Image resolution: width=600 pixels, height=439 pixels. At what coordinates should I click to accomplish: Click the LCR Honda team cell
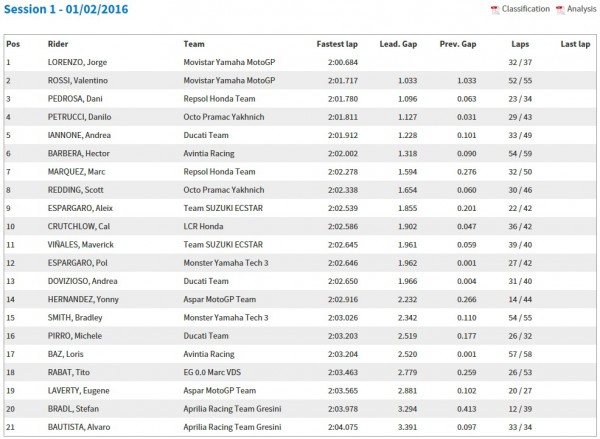(x=203, y=226)
